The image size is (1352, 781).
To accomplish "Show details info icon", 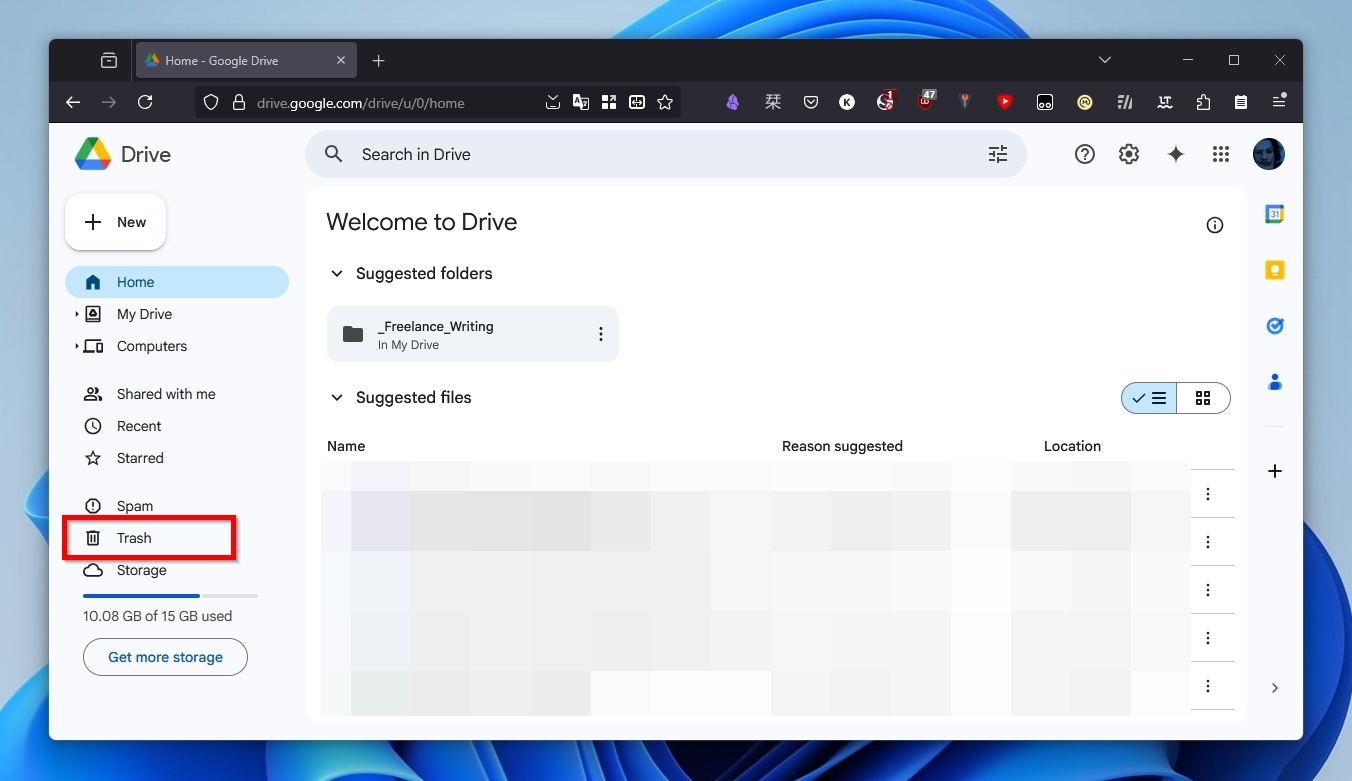I will (1215, 225).
